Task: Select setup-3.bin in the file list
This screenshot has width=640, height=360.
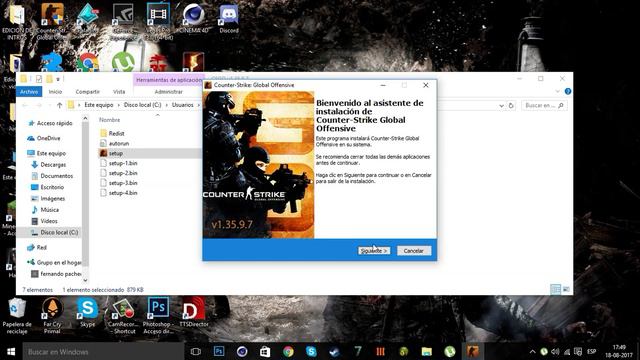Action: [x=123, y=183]
